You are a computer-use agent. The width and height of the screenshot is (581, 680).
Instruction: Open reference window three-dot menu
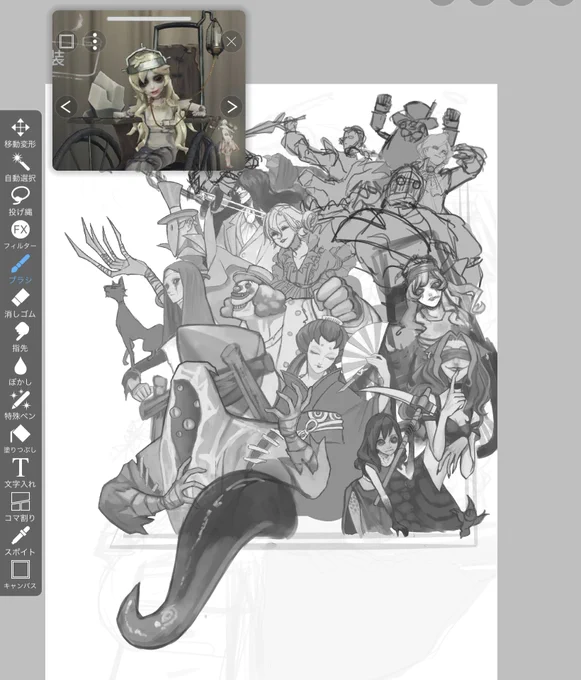[95, 42]
